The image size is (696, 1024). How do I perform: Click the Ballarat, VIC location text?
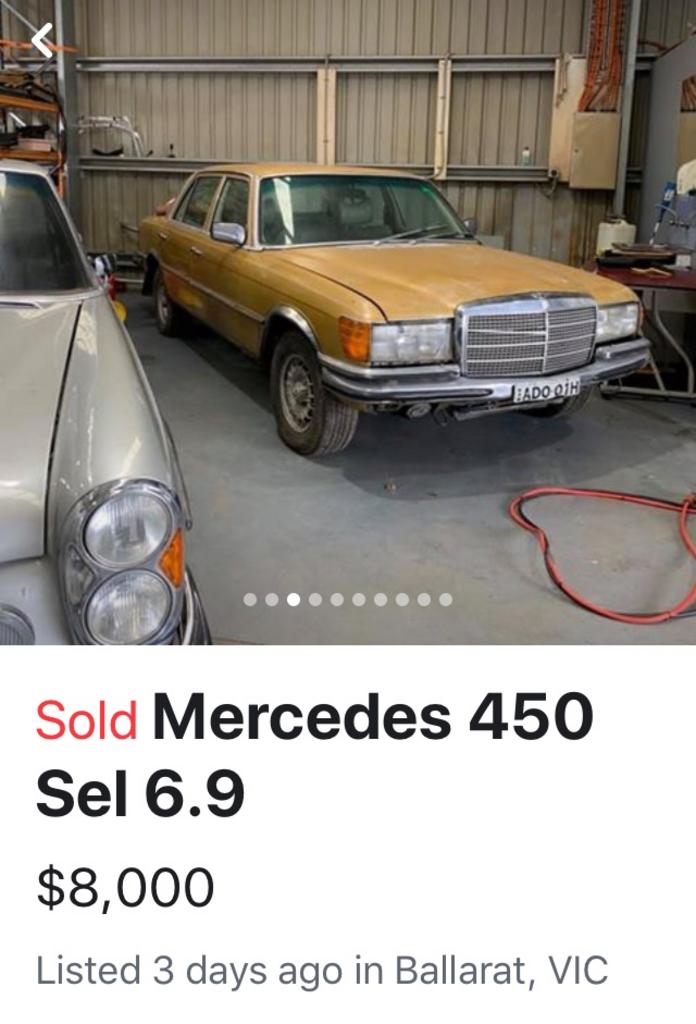tap(501, 971)
